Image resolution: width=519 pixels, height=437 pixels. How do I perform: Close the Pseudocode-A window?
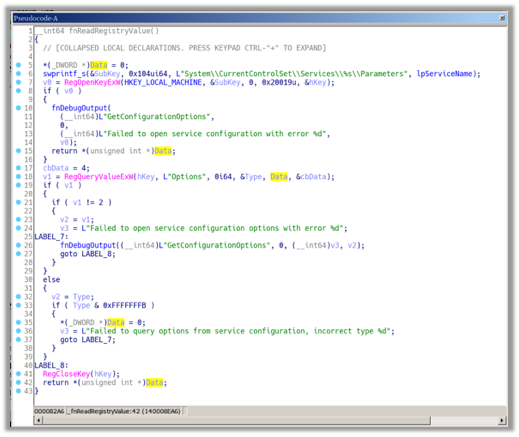point(502,18)
